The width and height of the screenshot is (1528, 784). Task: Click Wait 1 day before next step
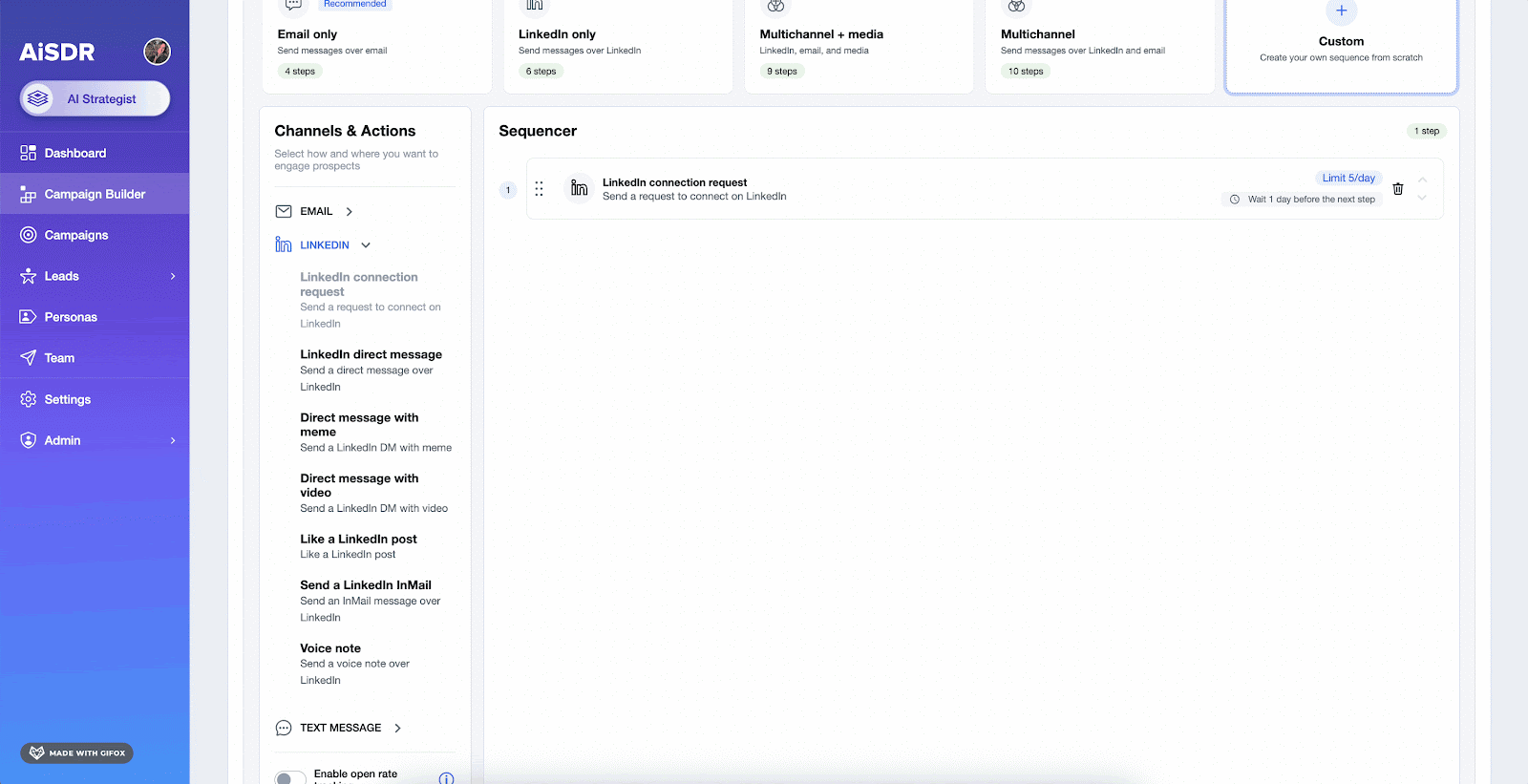[1302, 200]
